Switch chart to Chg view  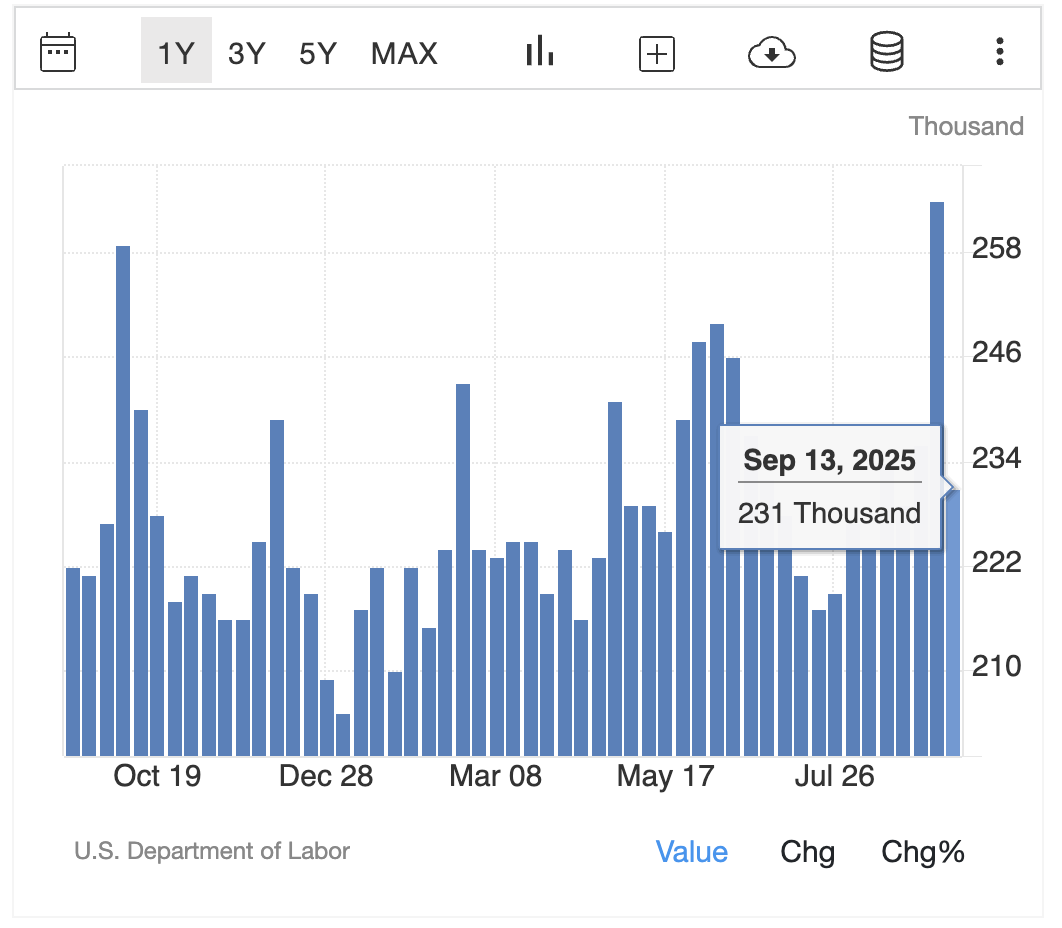pyautogui.click(x=807, y=852)
